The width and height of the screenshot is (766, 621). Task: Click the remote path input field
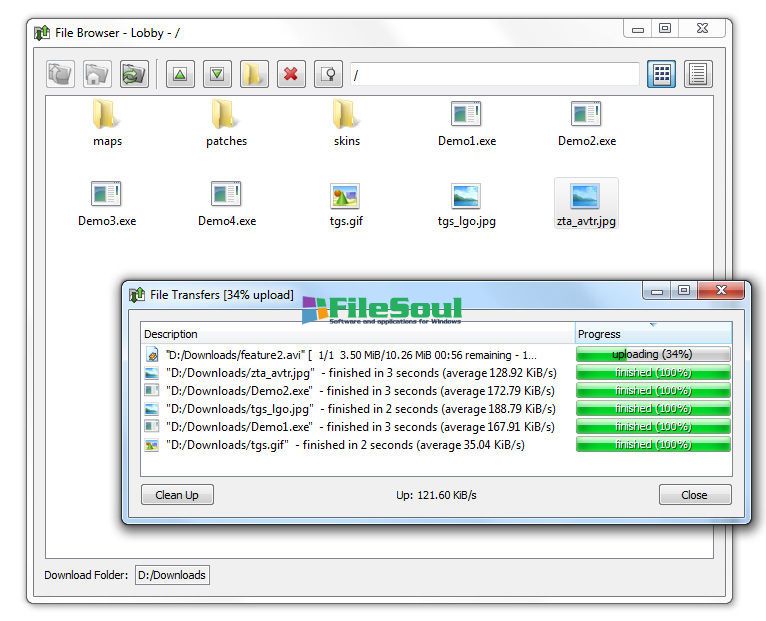point(494,75)
